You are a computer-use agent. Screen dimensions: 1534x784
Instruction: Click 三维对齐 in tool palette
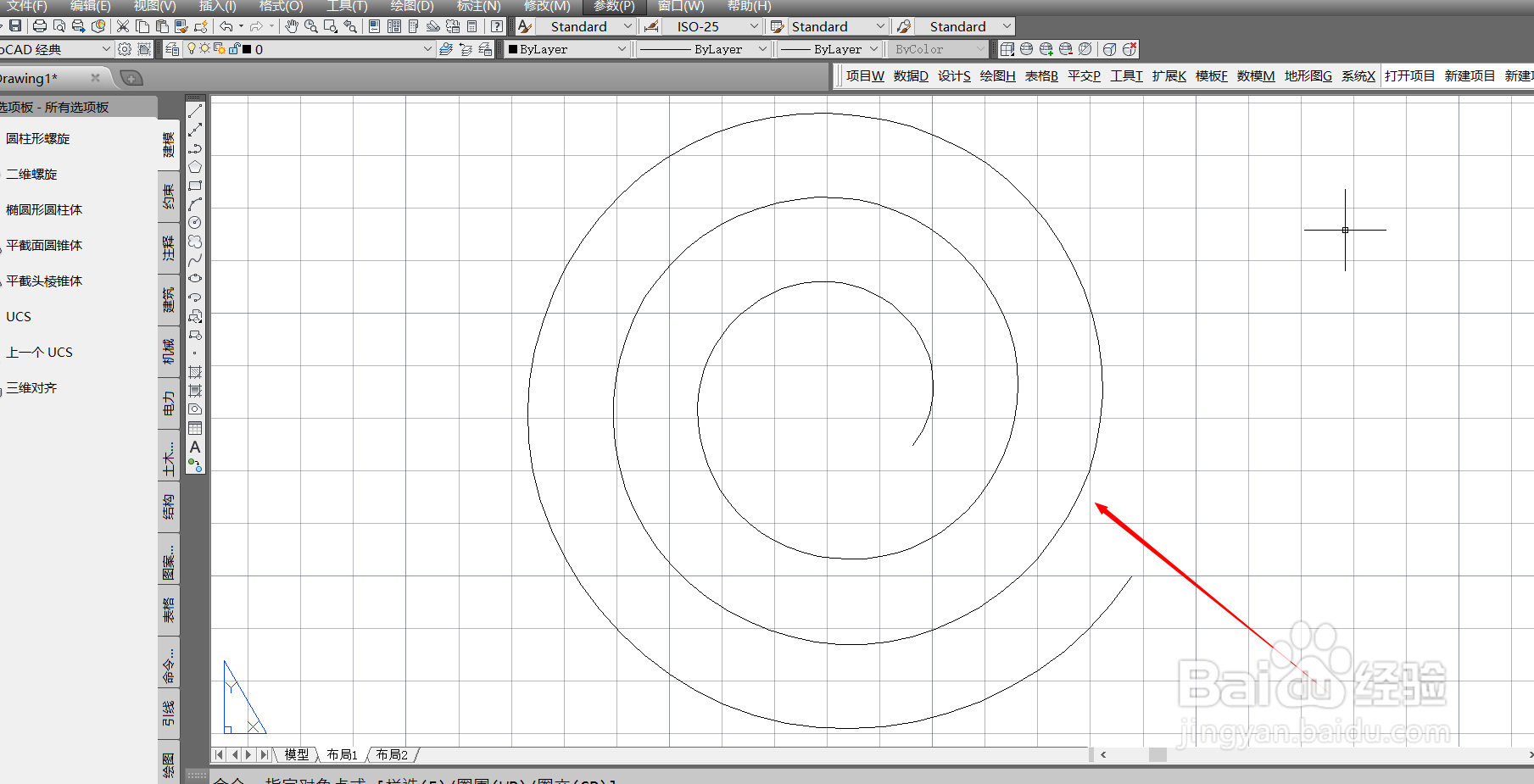pos(31,387)
